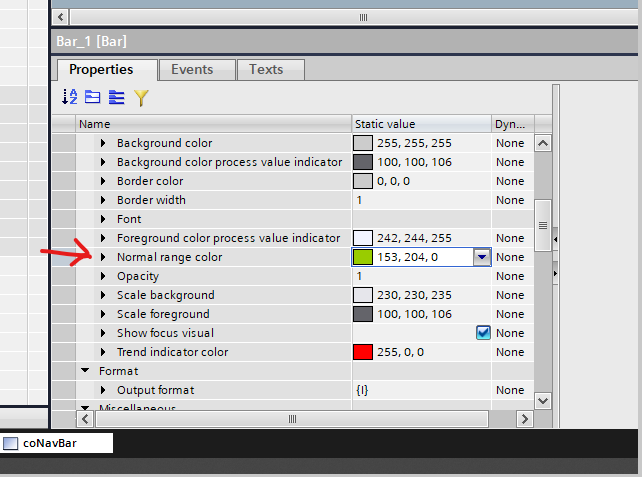
Task: Toggle the Show focus visual checkbox
Action: tap(483, 333)
